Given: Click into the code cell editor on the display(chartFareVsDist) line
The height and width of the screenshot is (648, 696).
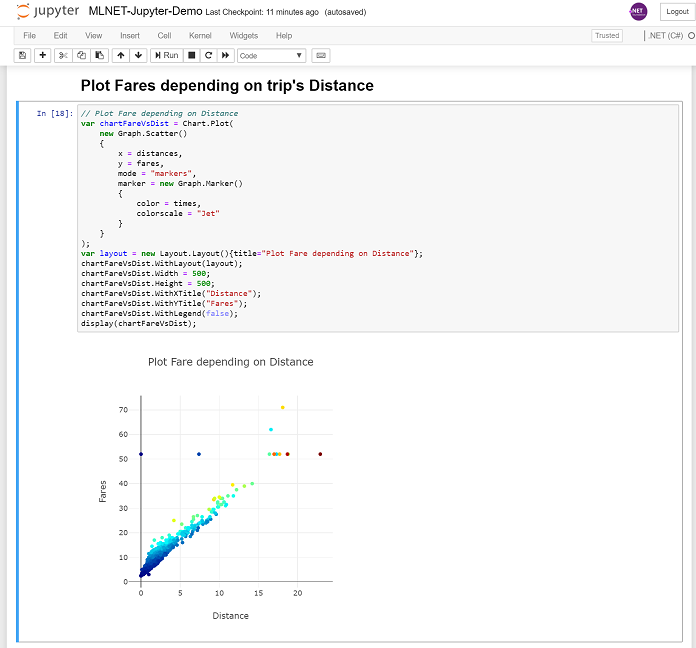Looking at the screenshot, I should [x=138, y=324].
